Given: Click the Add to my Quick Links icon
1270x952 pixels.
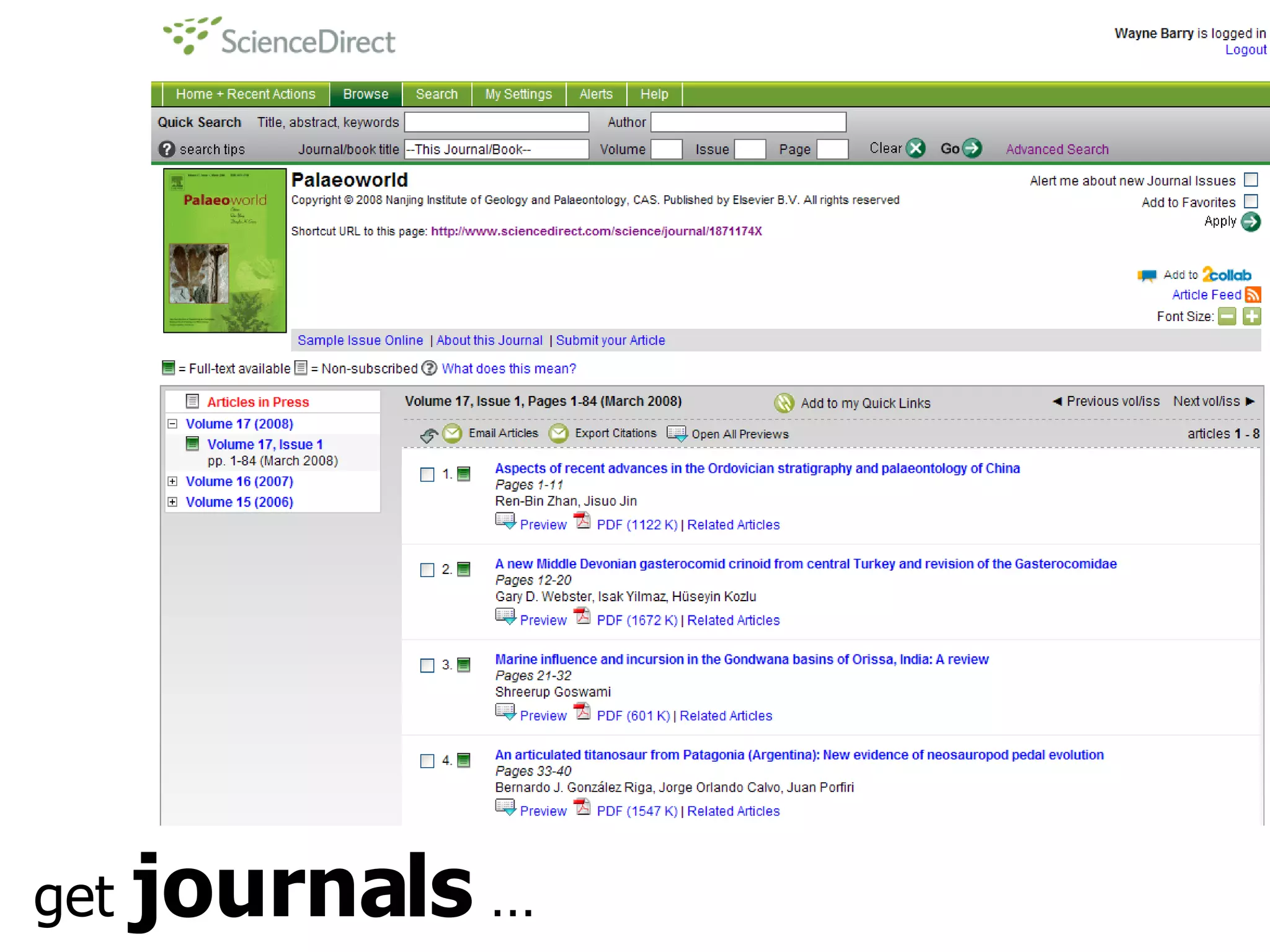Looking at the screenshot, I should click(x=784, y=403).
